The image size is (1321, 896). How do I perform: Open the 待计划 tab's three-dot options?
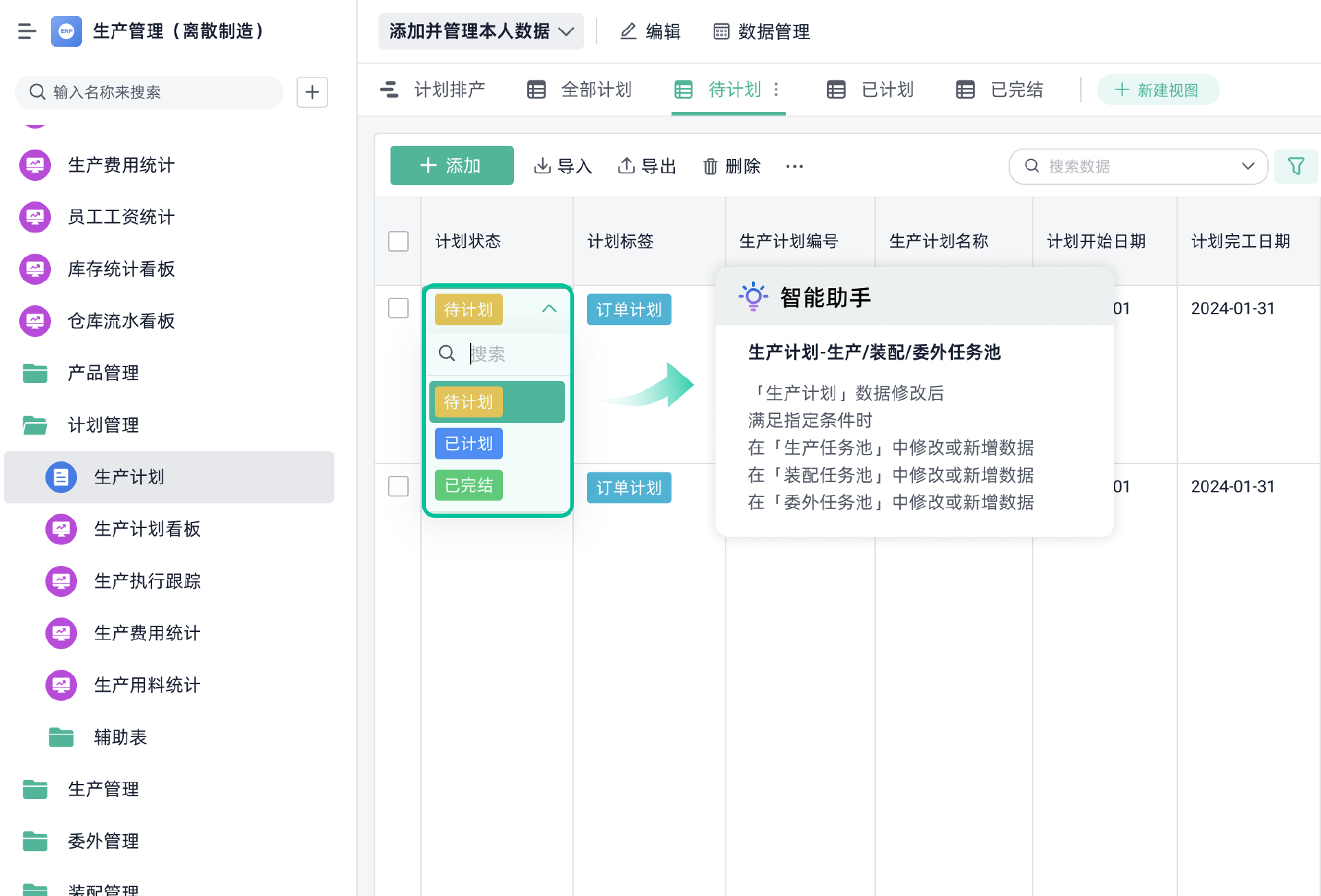click(x=776, y=89)
